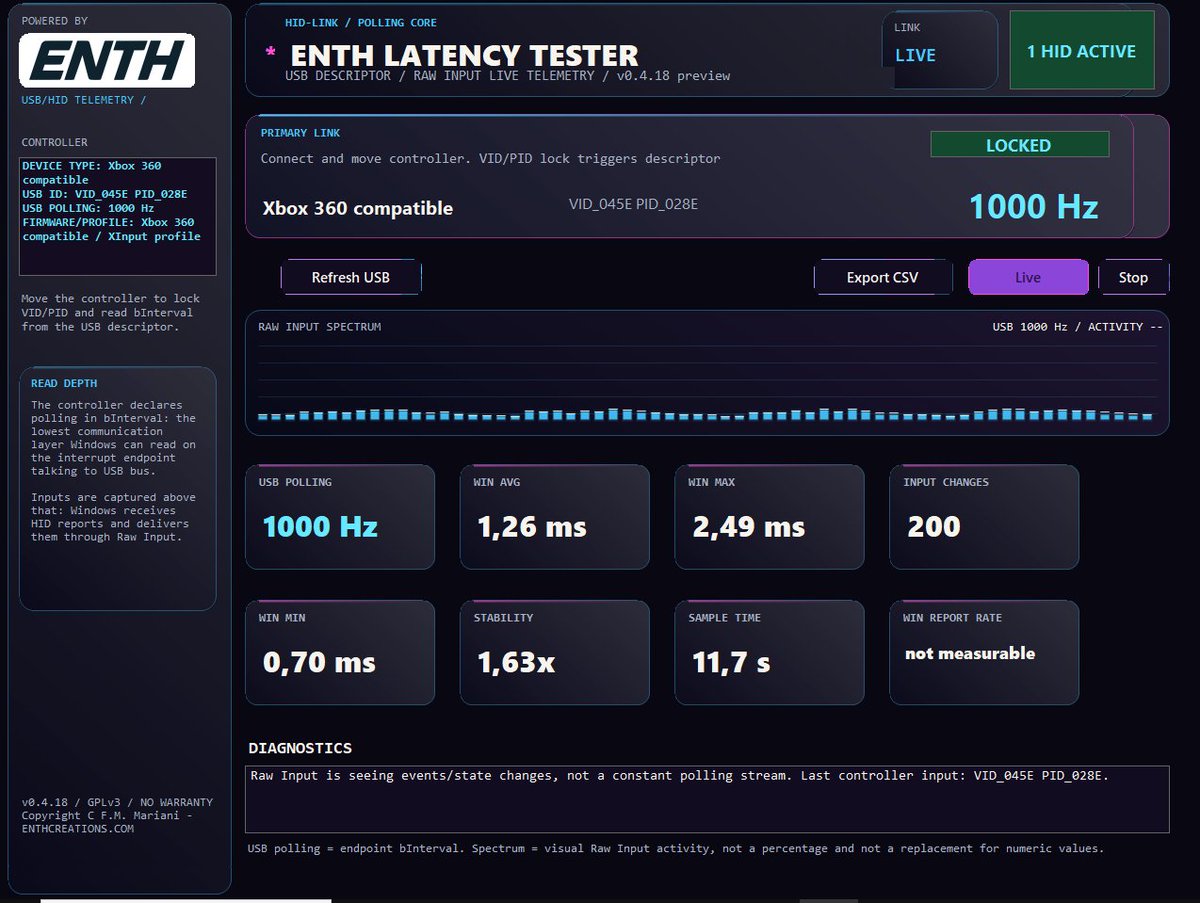Image resolution: width=1200 pixels, height=903 pixels.
Task: Click the USB/HID TELEMETRY label under the logo
Action: click(84, 100)
